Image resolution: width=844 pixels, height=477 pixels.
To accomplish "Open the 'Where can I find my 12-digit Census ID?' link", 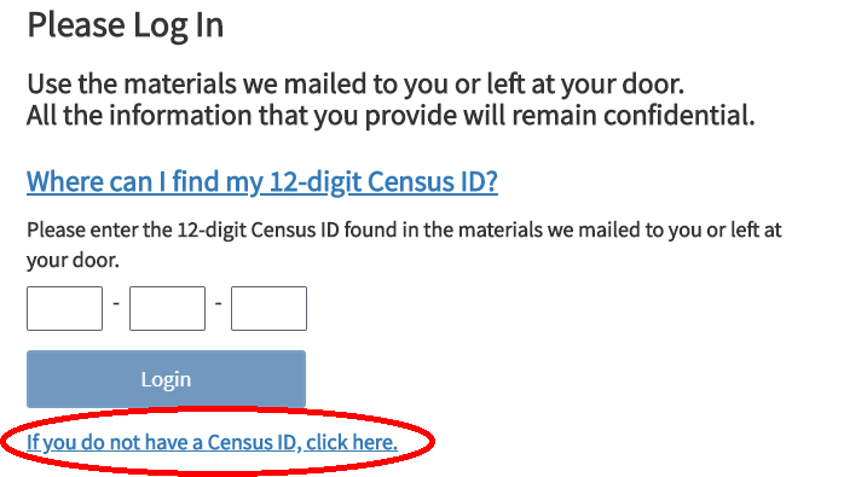I will [x=262, y=183].
